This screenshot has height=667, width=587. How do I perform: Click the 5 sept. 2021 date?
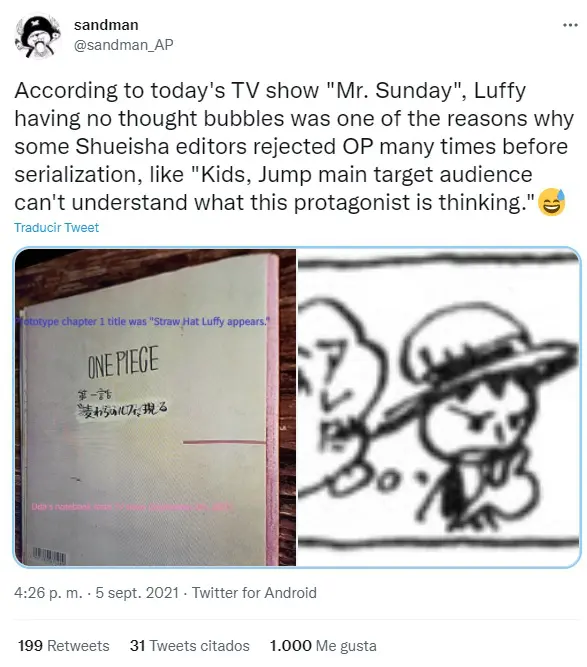(137, 593)
